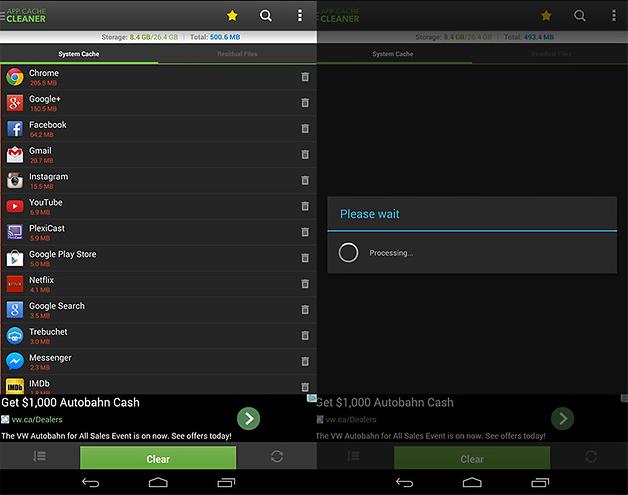This screenshot has height=495, width=628.
Task: Select the IMDb row label
Action: (39, 383)
